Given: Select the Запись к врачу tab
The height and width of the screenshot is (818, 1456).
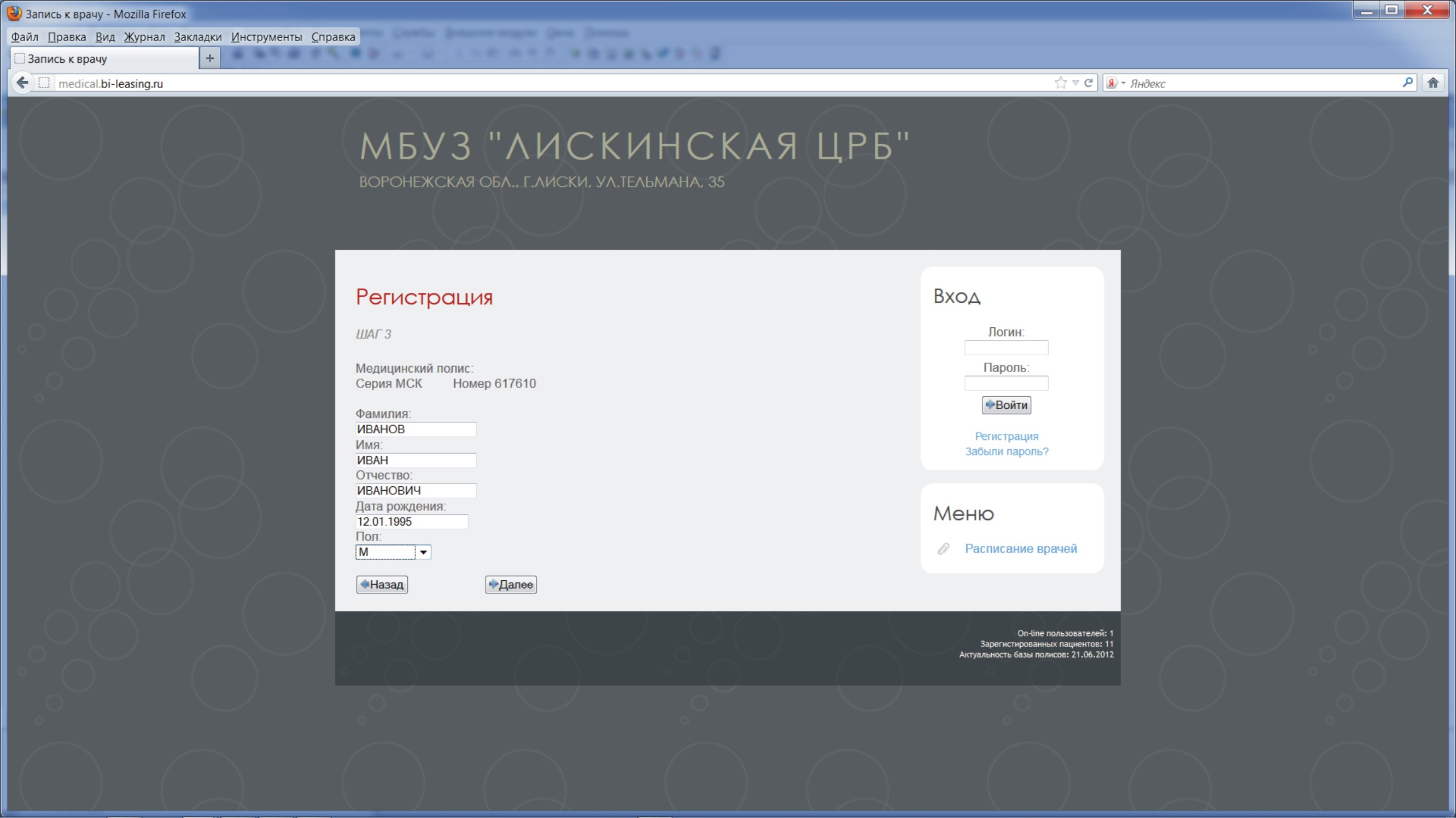Looking at the screenshot, I should click(104, 58).
